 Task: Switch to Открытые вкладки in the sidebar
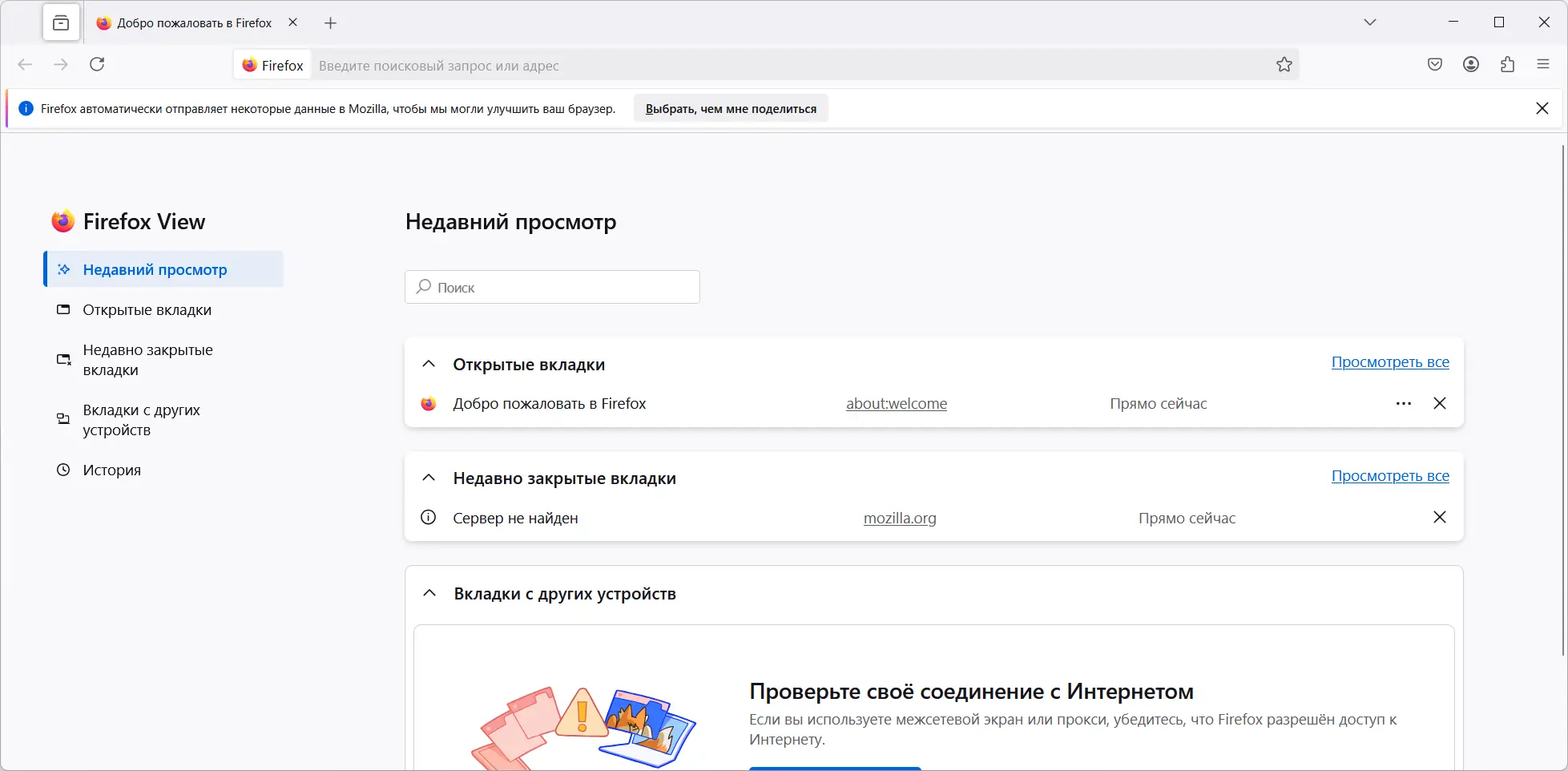click(x=147, y=309)
